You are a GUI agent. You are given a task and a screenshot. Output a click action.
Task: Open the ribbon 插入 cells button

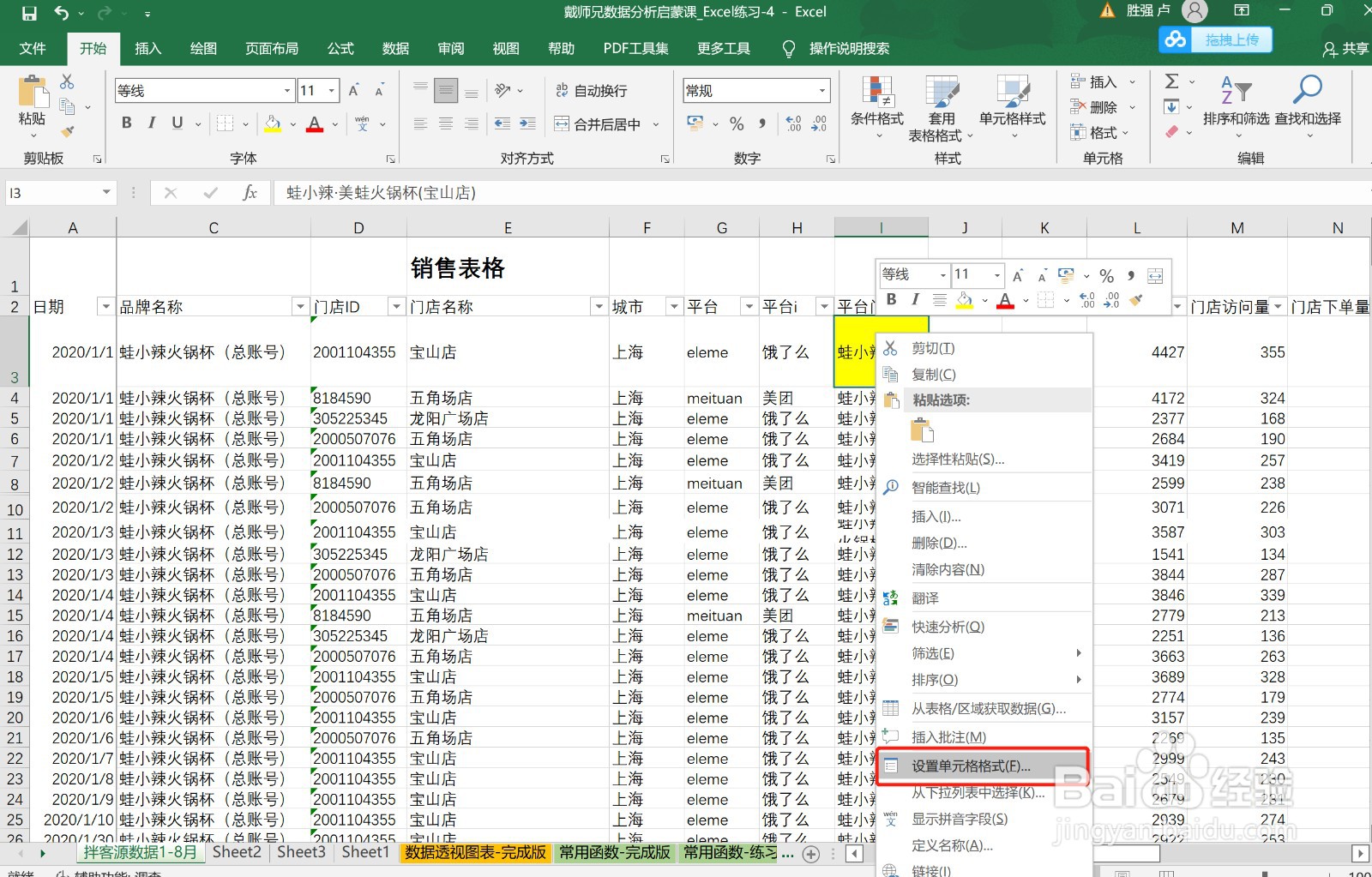(1103, 82)
